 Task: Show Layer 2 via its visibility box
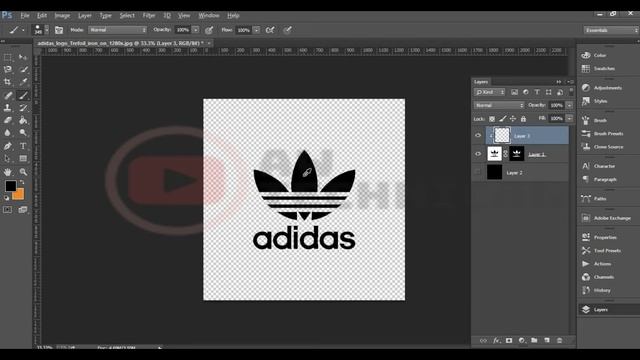[x=478, y=172]
